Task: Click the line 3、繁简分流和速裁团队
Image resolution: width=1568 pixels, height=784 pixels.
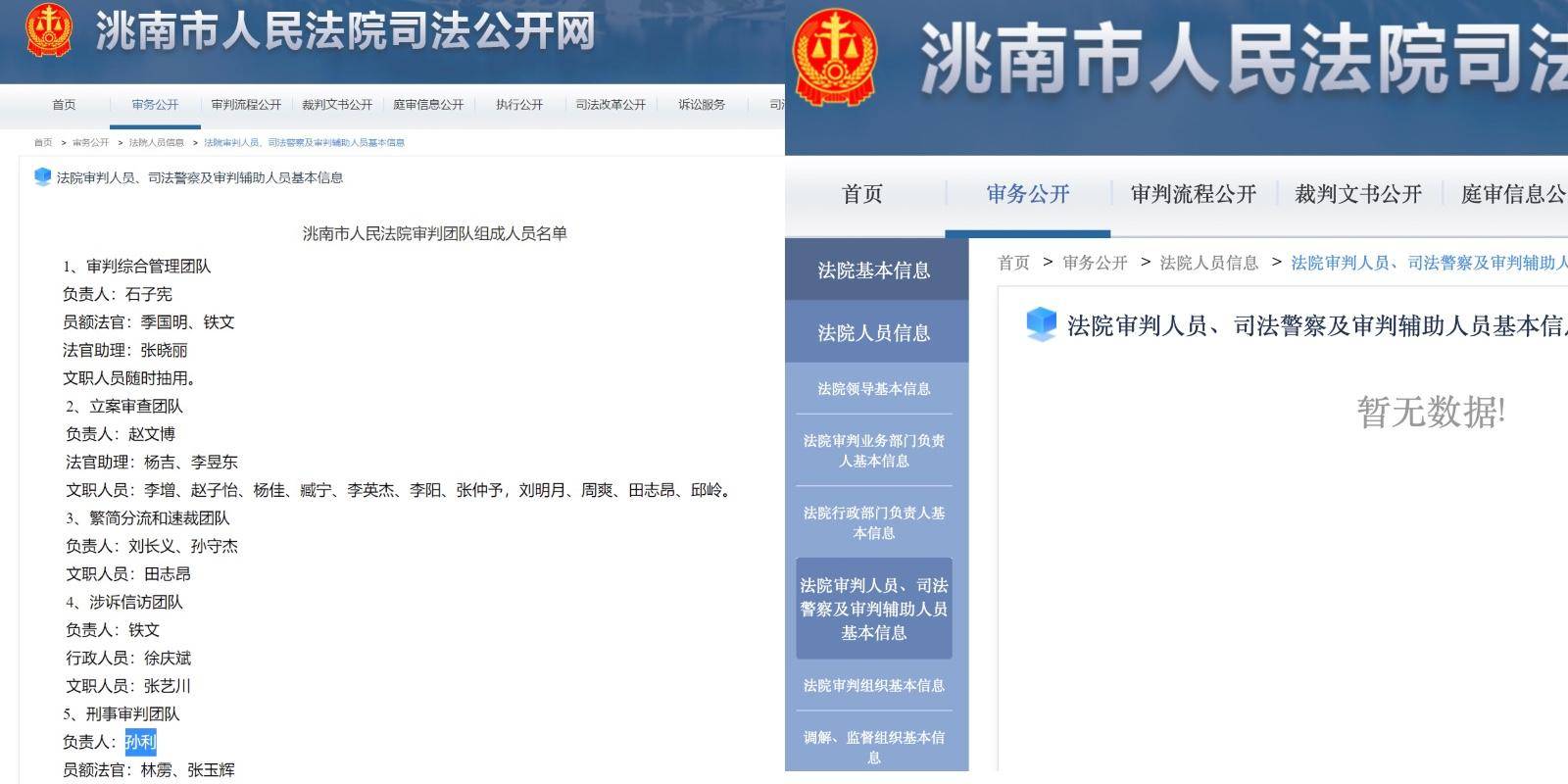Action: (x=148, y=518)
